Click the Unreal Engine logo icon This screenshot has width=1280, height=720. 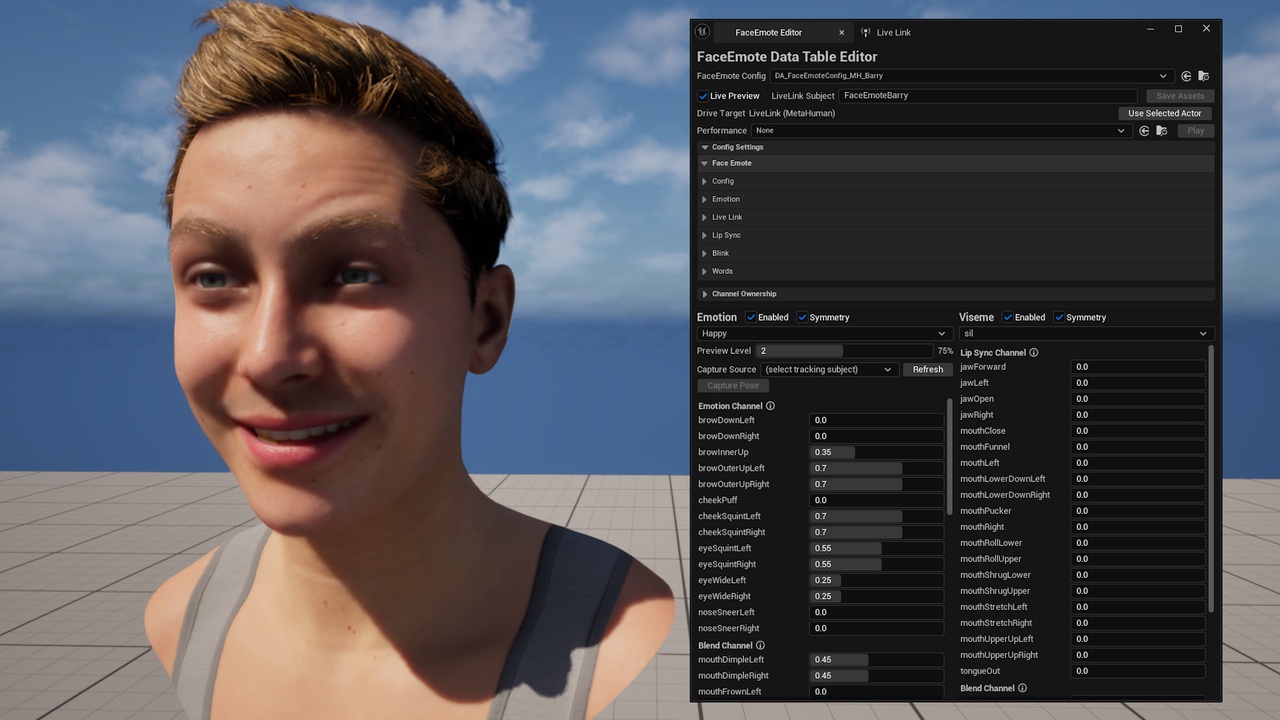(703, 31)
